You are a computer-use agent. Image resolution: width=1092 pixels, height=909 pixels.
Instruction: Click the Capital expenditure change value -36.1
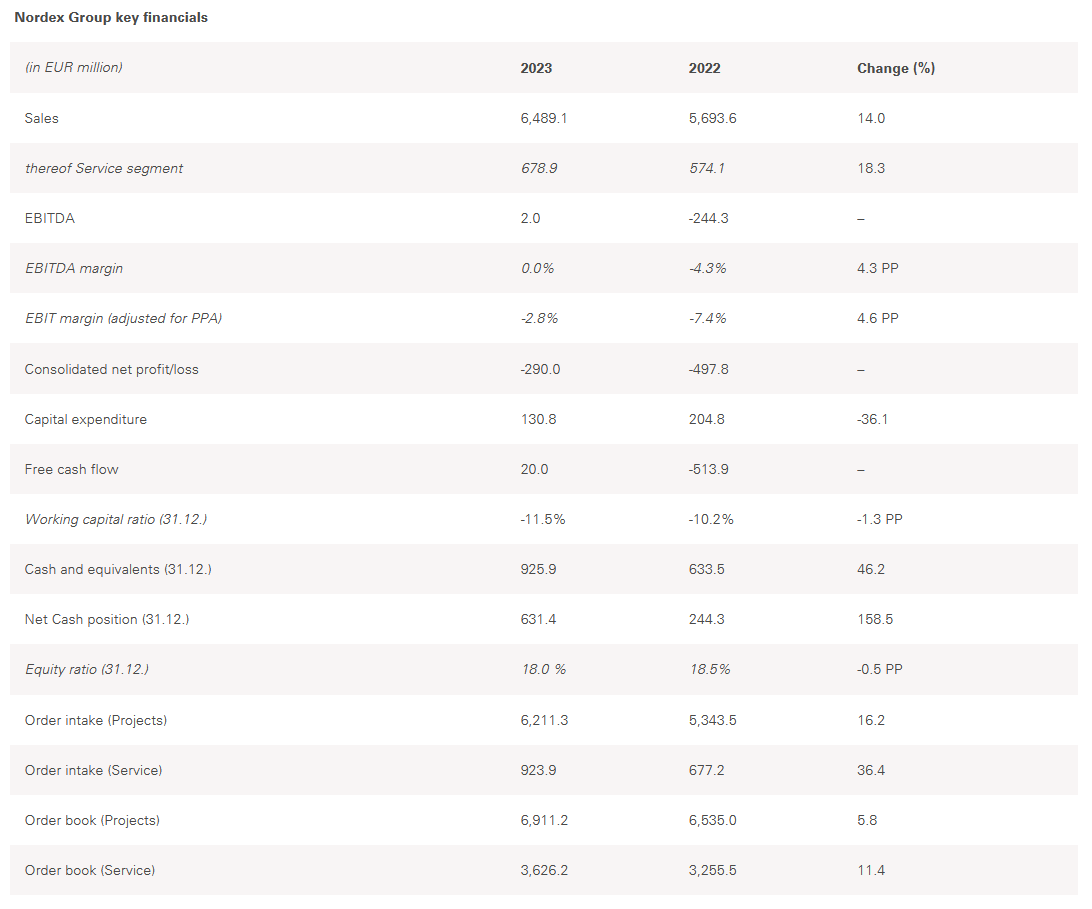point(872,419)
